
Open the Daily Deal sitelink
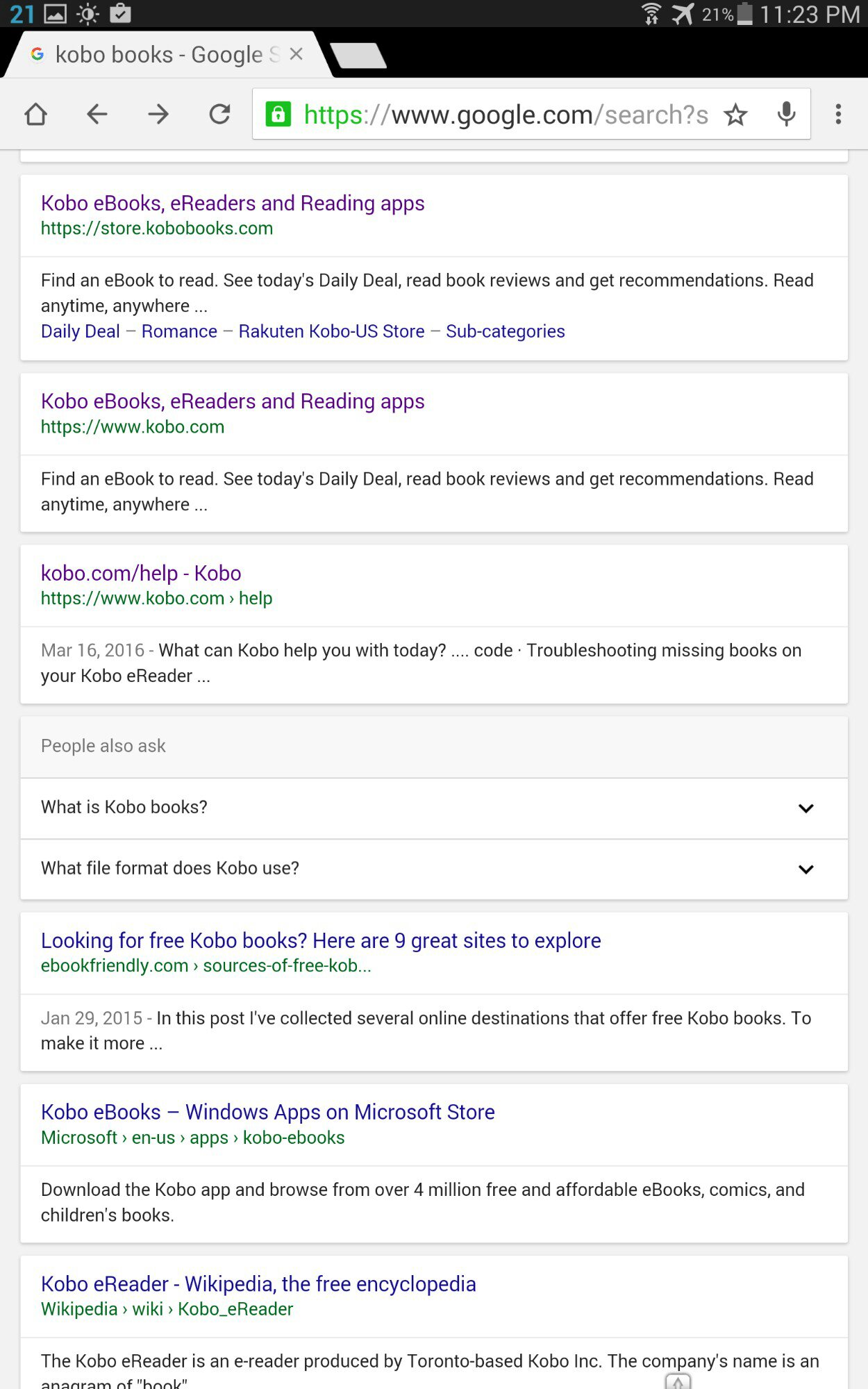(81, 331)
